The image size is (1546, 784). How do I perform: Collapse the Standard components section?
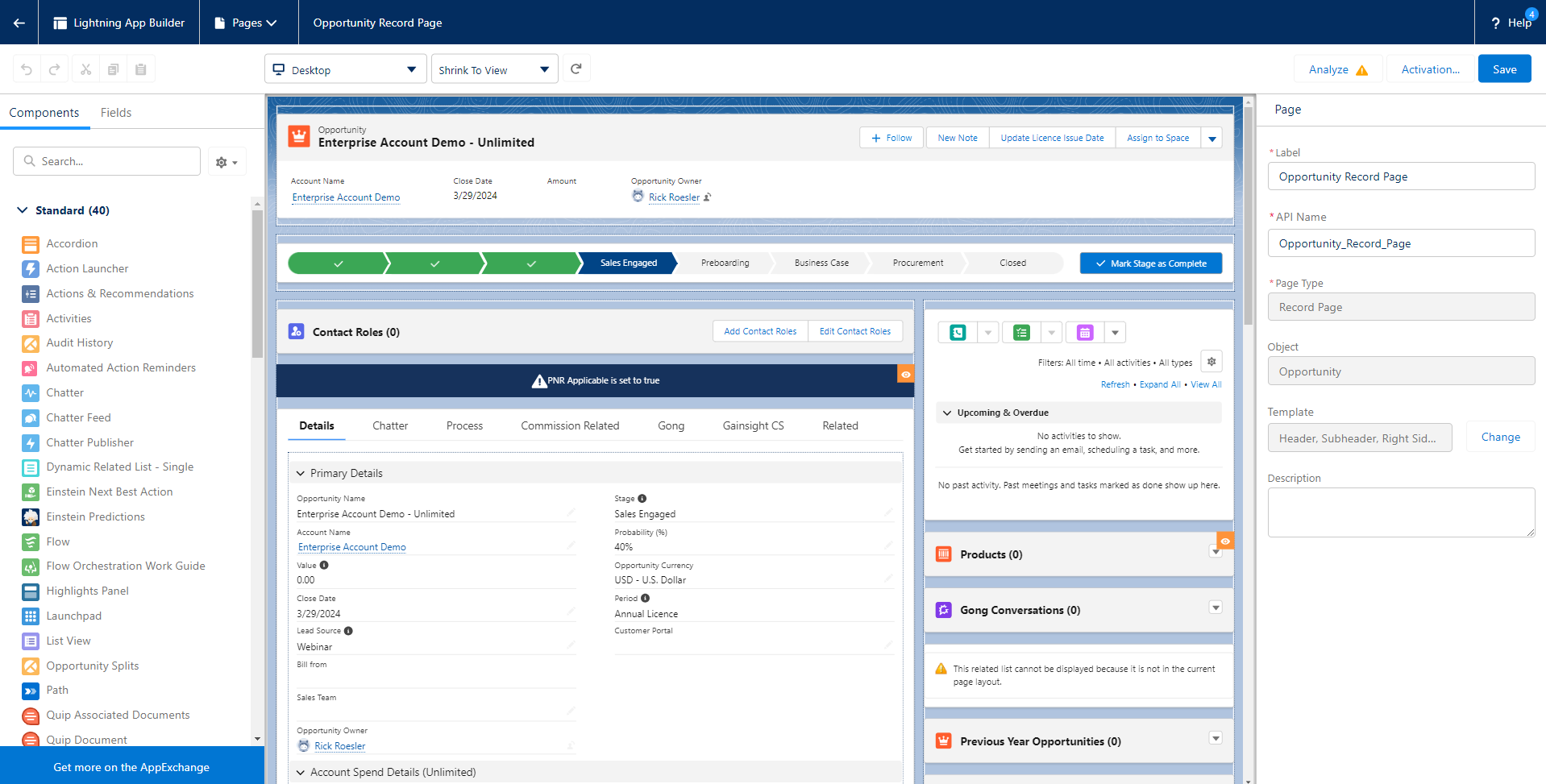point(23,210)
